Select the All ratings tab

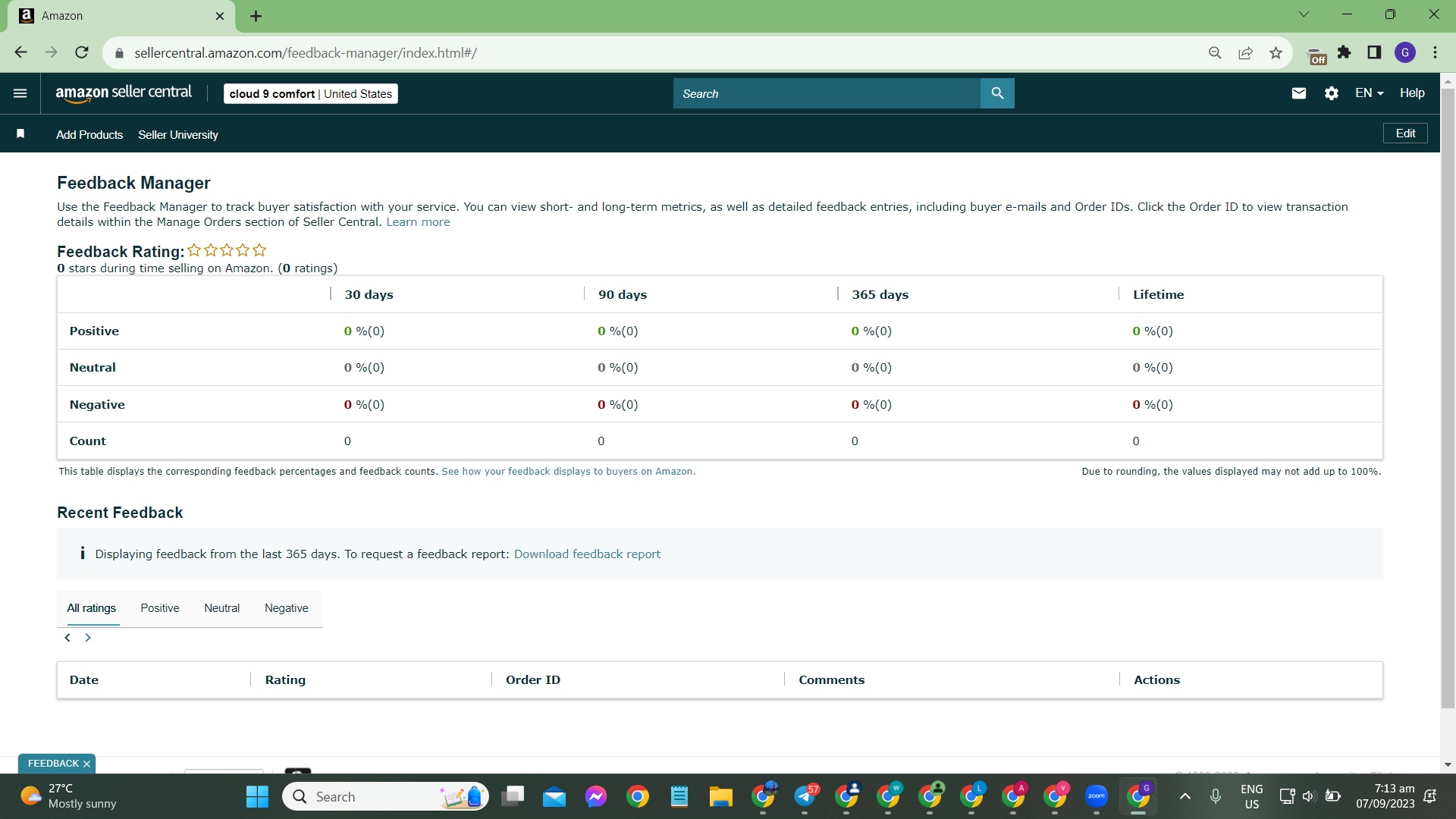click(x=92, y=608)
